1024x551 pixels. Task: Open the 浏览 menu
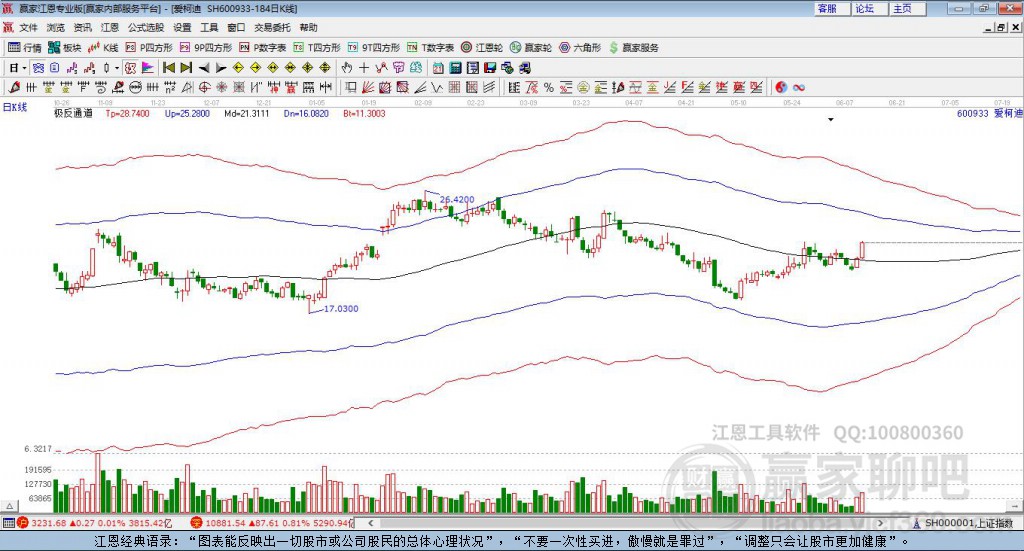[56, 27]
